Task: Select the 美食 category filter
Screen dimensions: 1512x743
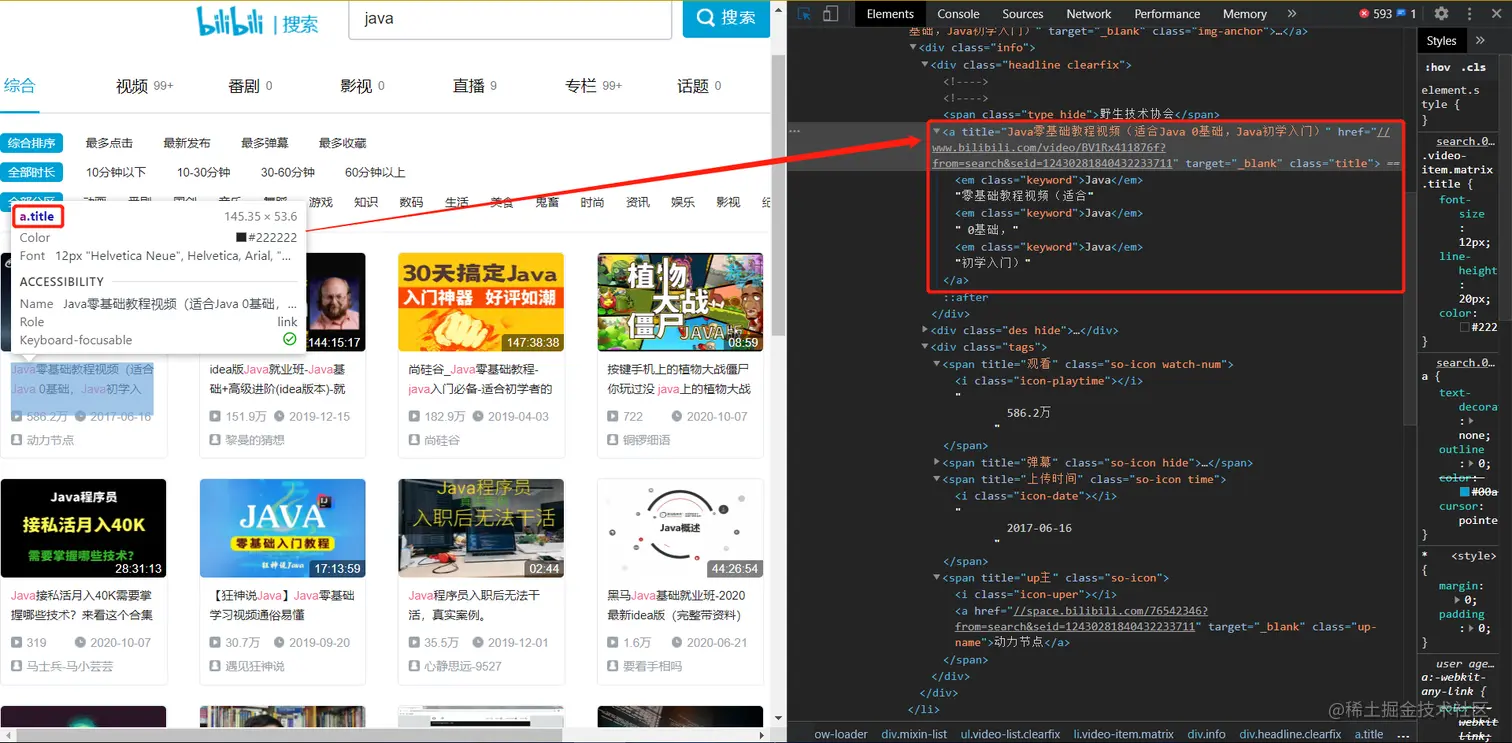Action: (502, 202)
